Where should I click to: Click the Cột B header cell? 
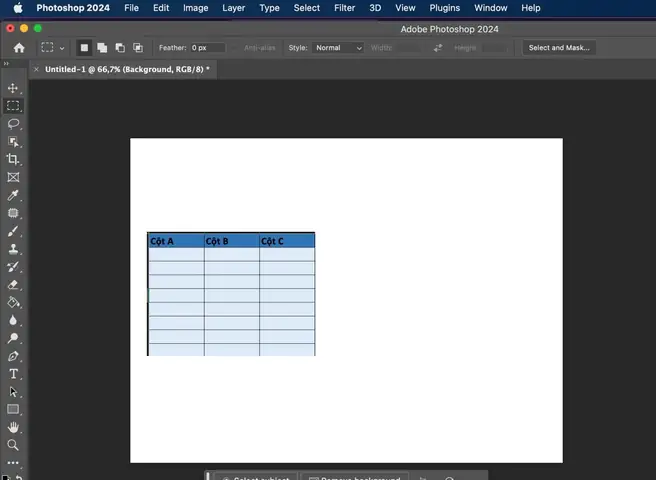(232, 241)
